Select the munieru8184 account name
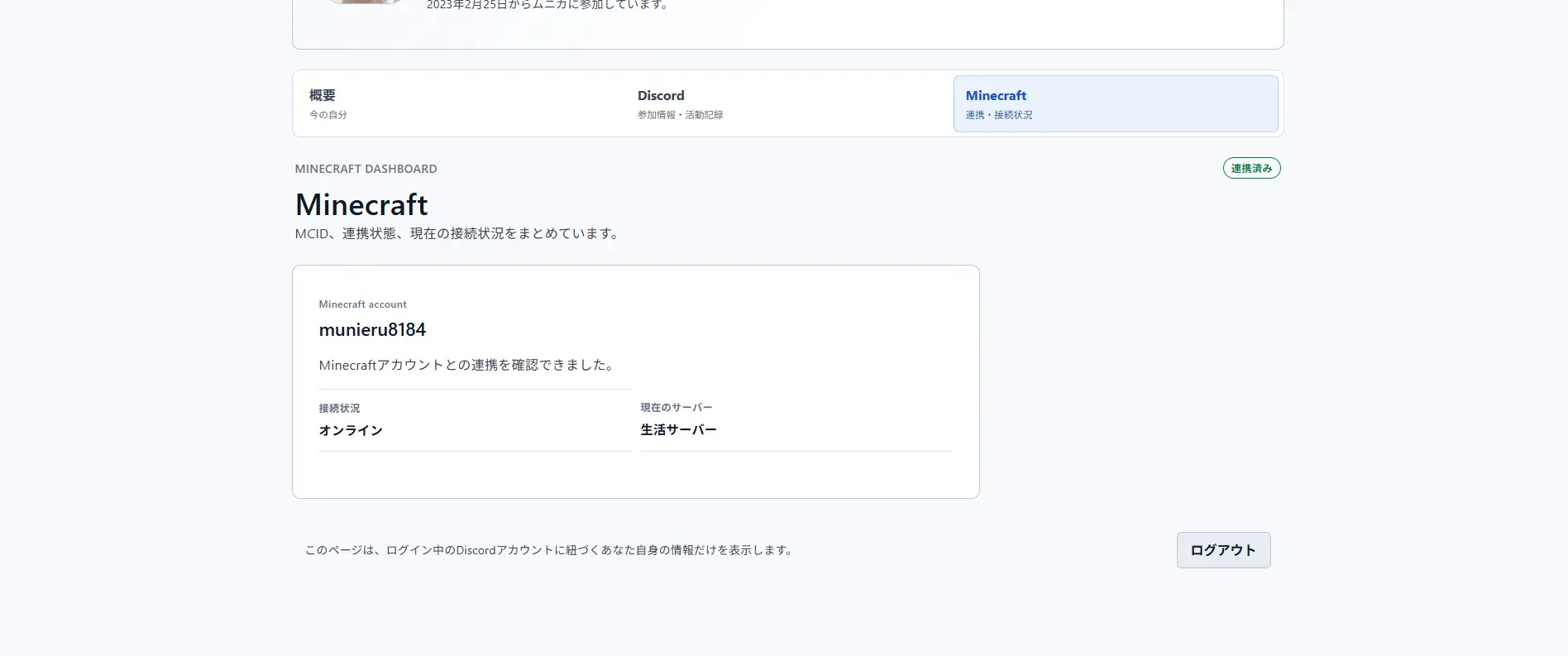Image resolution: width=1568 pixels, height=656 pixels. pos(372,330)
